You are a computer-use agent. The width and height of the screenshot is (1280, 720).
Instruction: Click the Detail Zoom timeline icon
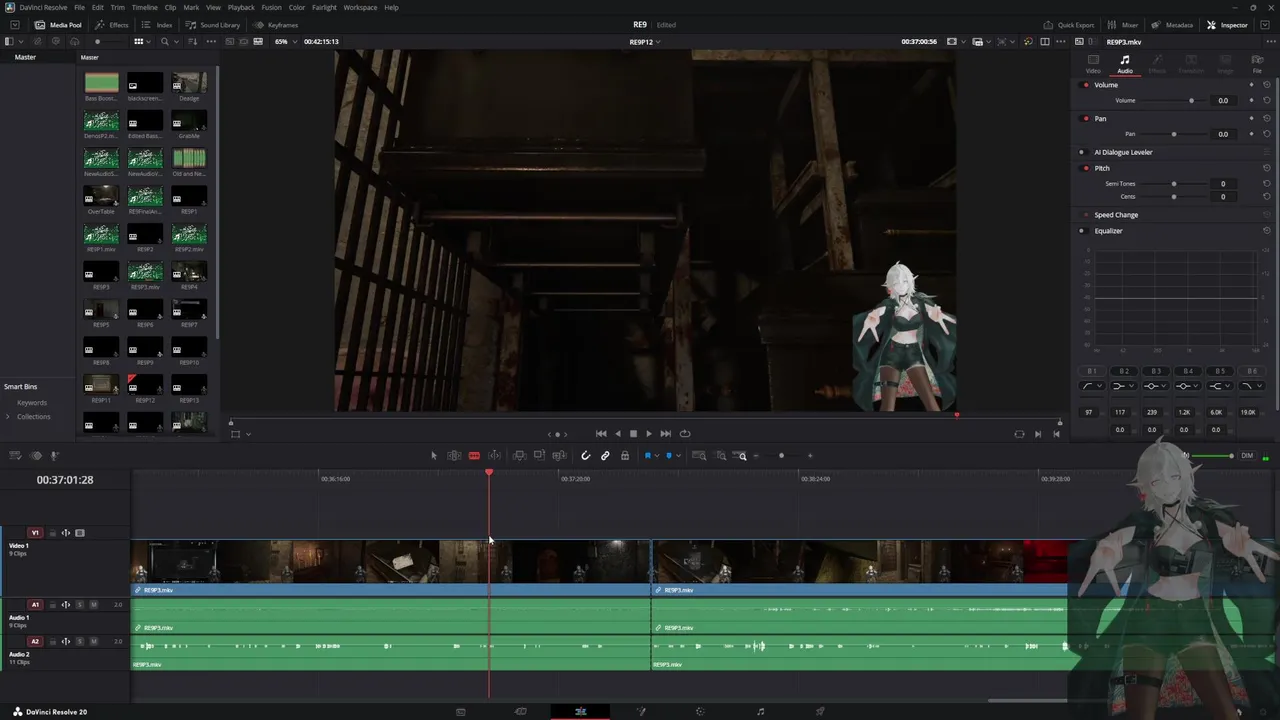(721, 456)
